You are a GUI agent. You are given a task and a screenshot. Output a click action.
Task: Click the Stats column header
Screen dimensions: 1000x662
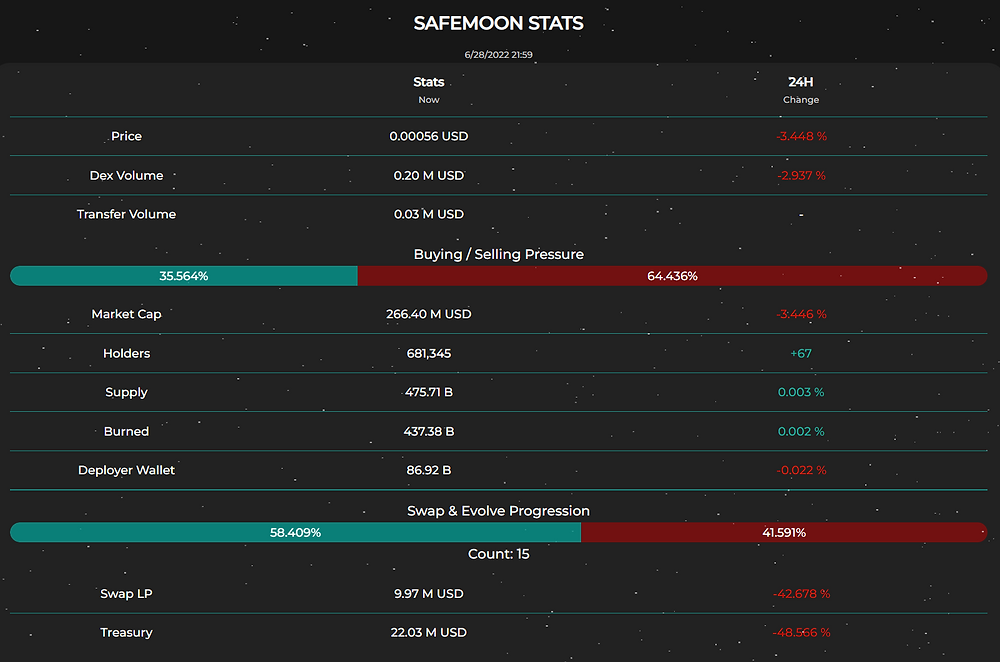tap(429, 82)
